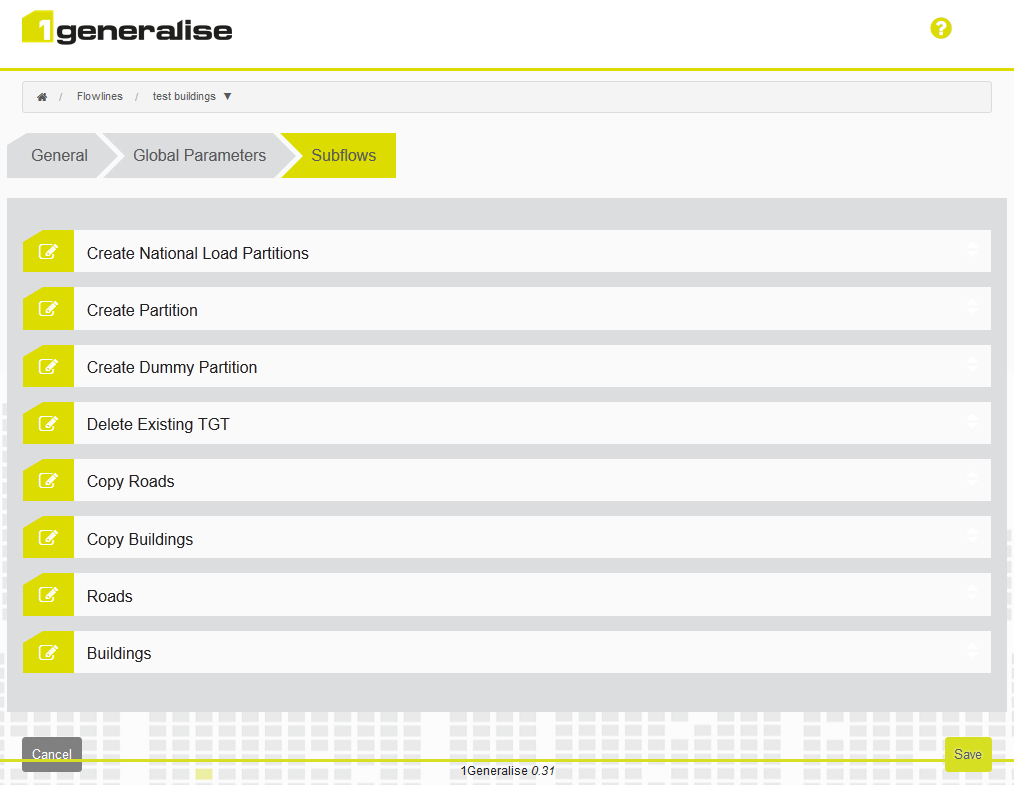
Task: Select 'Buildings' subflow row text
Action: tap(119, 653)
